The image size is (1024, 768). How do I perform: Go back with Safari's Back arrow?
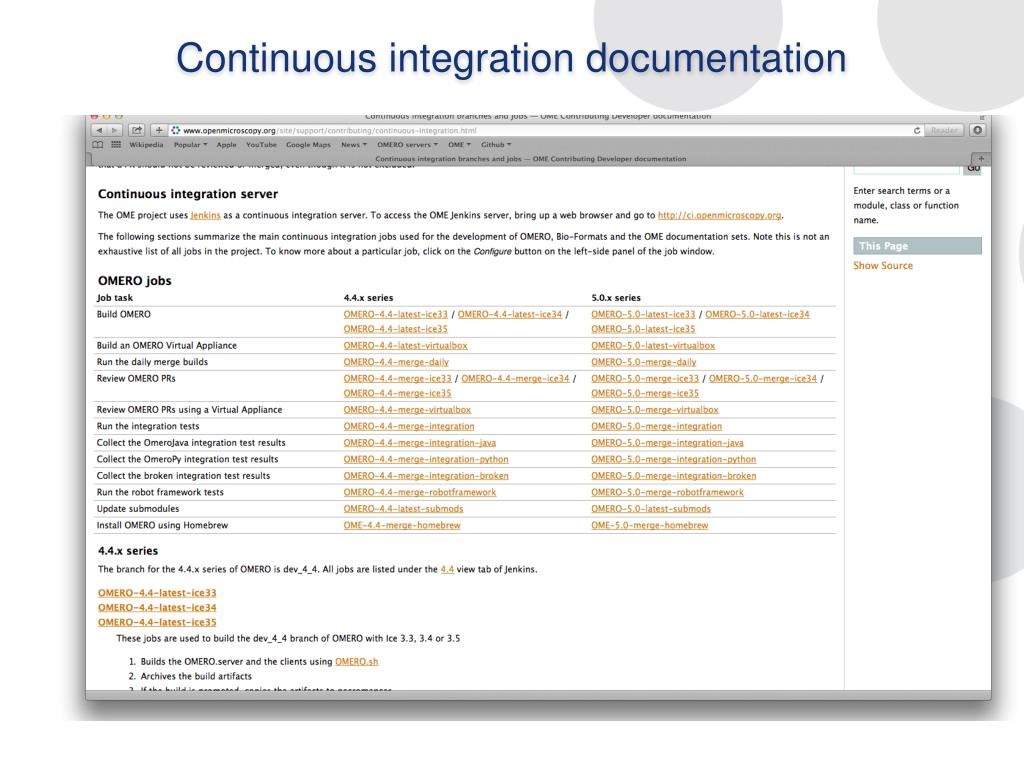(99, 131)
